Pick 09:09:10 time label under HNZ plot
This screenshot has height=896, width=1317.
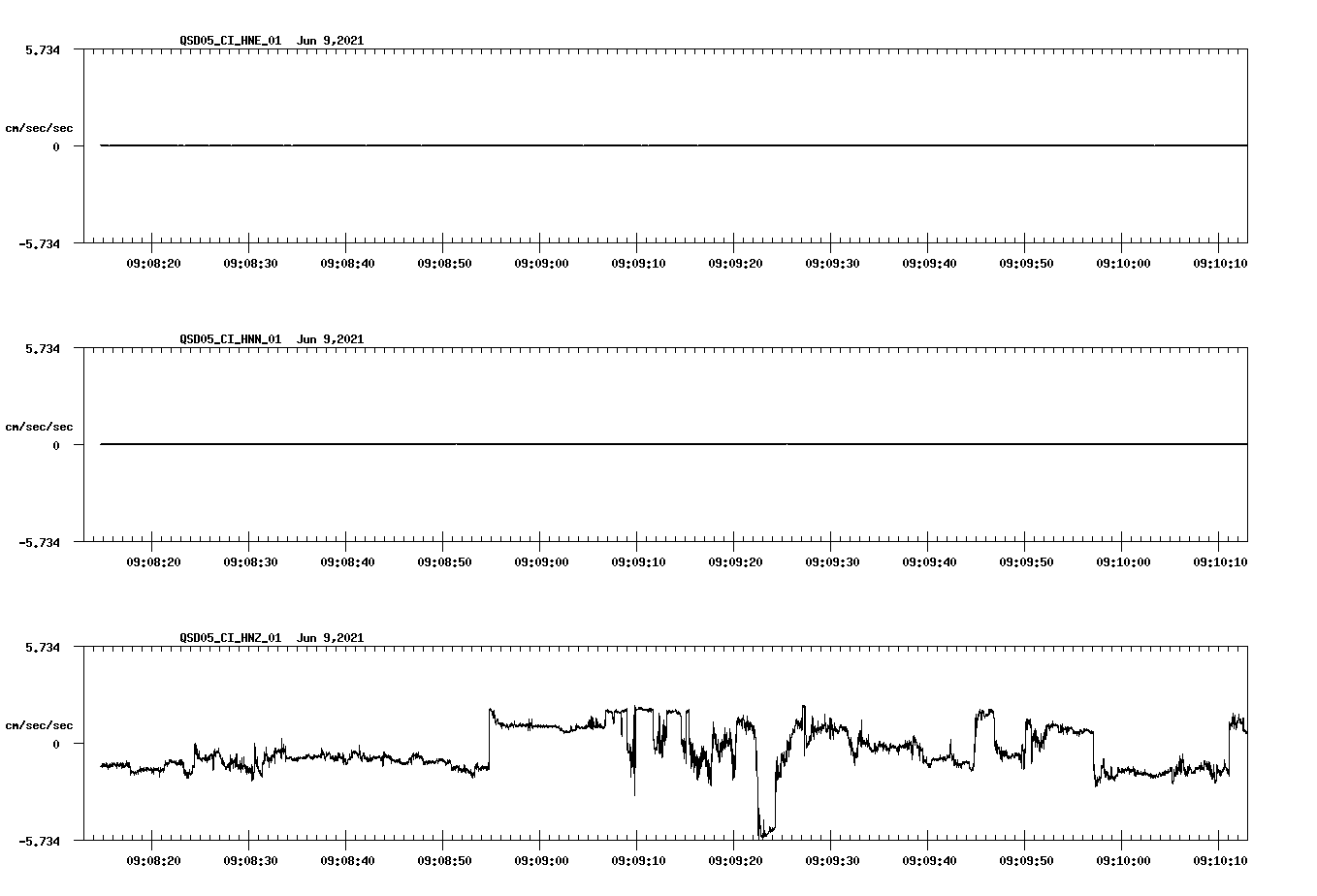click(x=638, y=860)
